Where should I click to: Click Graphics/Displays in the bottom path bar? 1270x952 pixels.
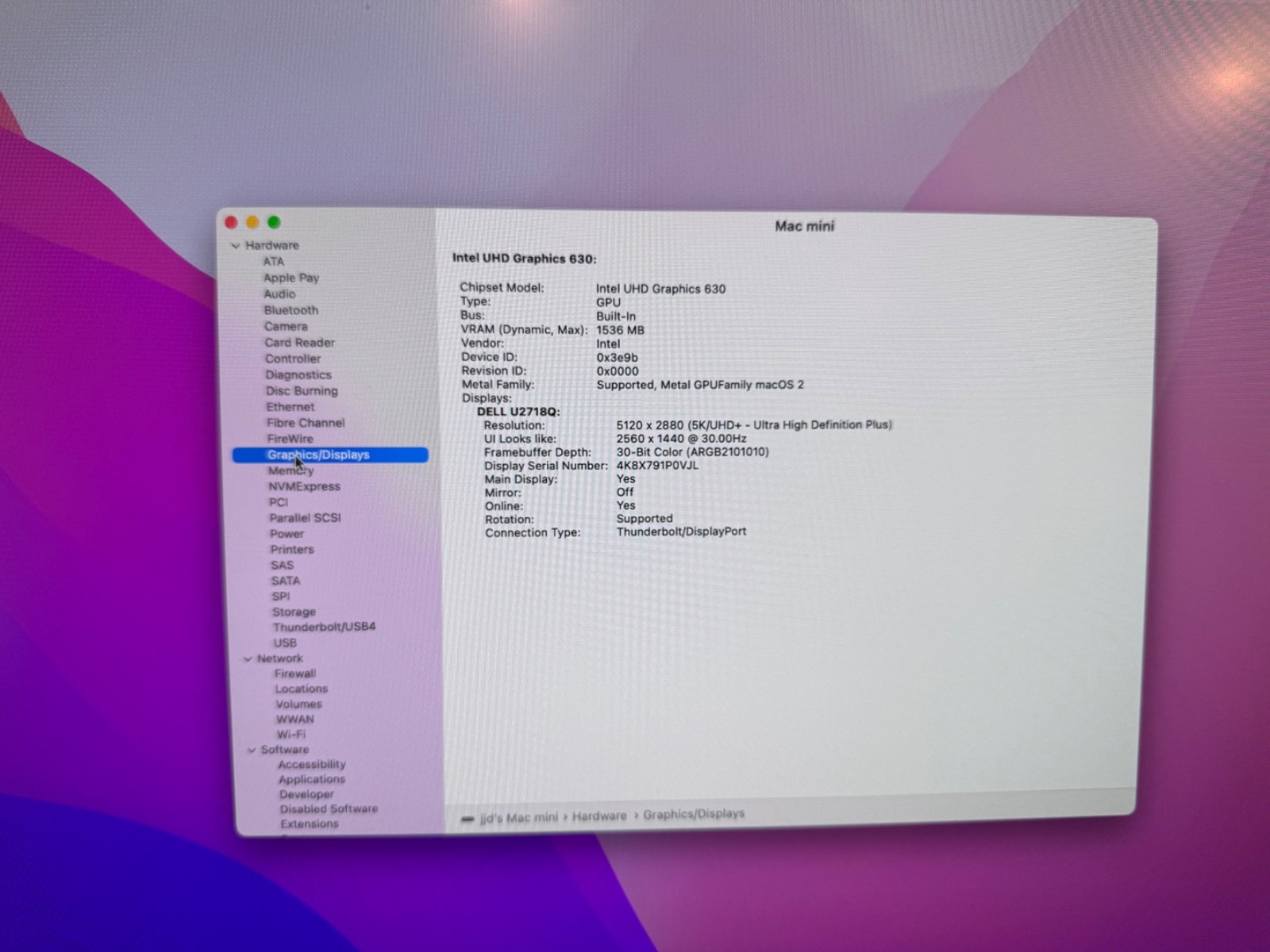pyautogui.click(x=693, y=814)
